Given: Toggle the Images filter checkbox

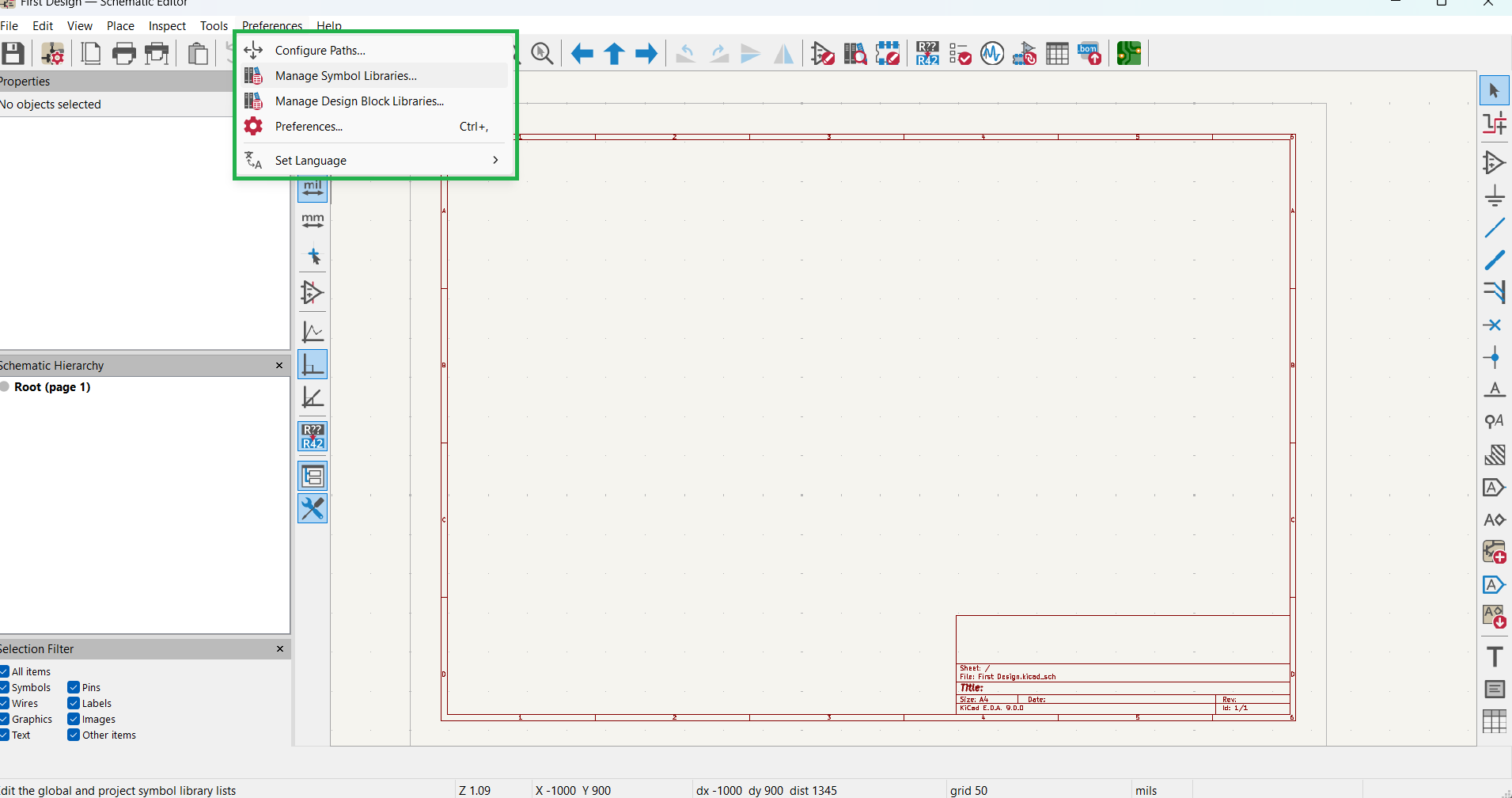Looking at the screenshot, I should click(74, 719).
